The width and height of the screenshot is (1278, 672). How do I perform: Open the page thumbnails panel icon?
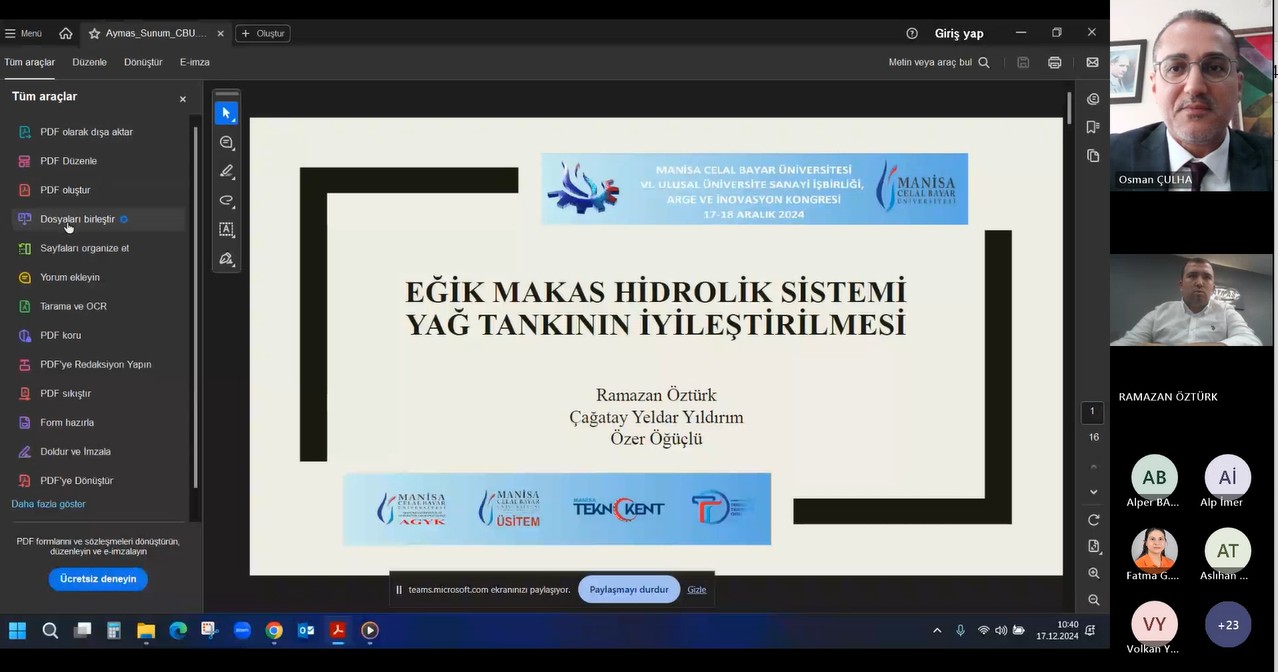point(1093,156)
